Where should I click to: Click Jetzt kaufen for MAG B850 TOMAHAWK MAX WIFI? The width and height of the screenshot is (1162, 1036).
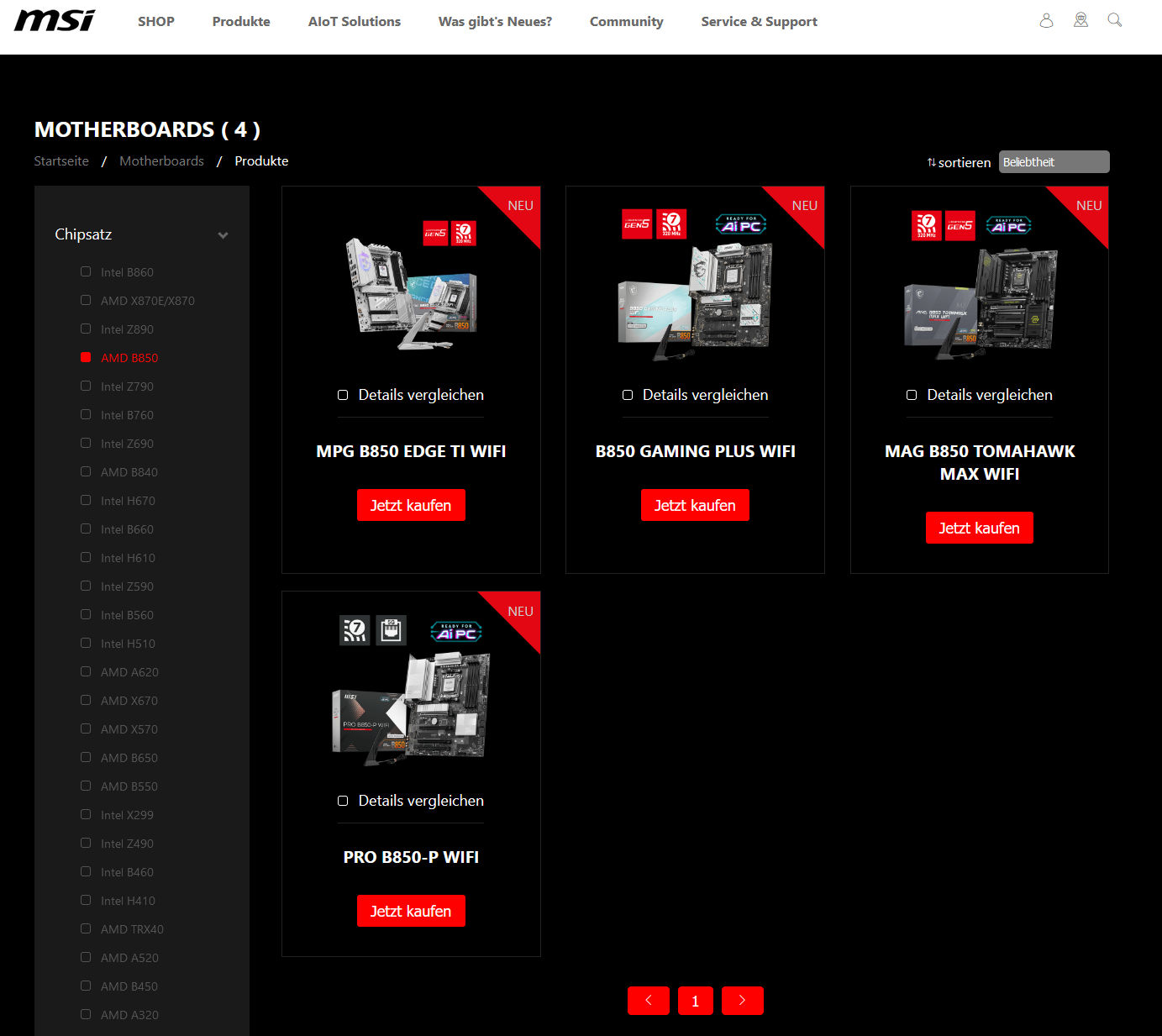pos(980,528)
